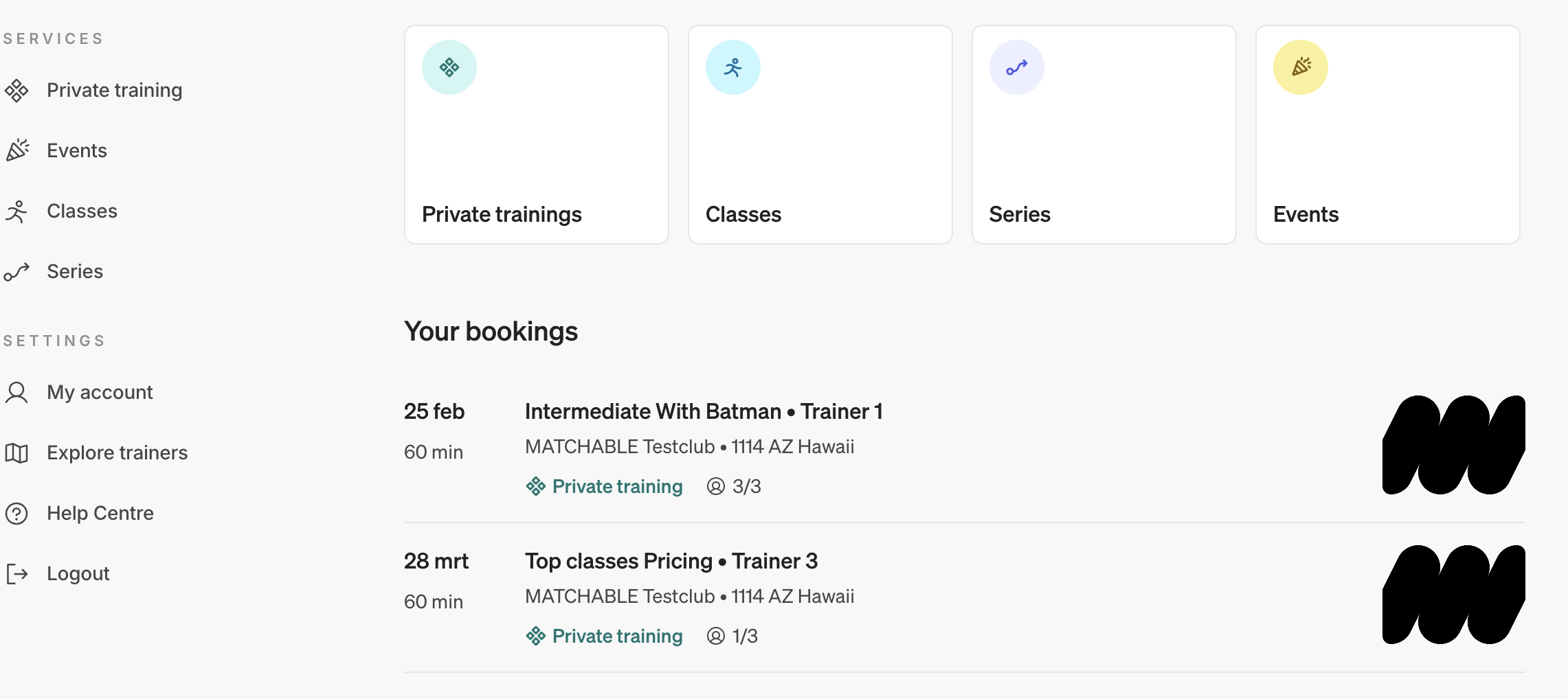
Task: Click the Private training diamond icon in sidebar
Action: click(16, 91)
